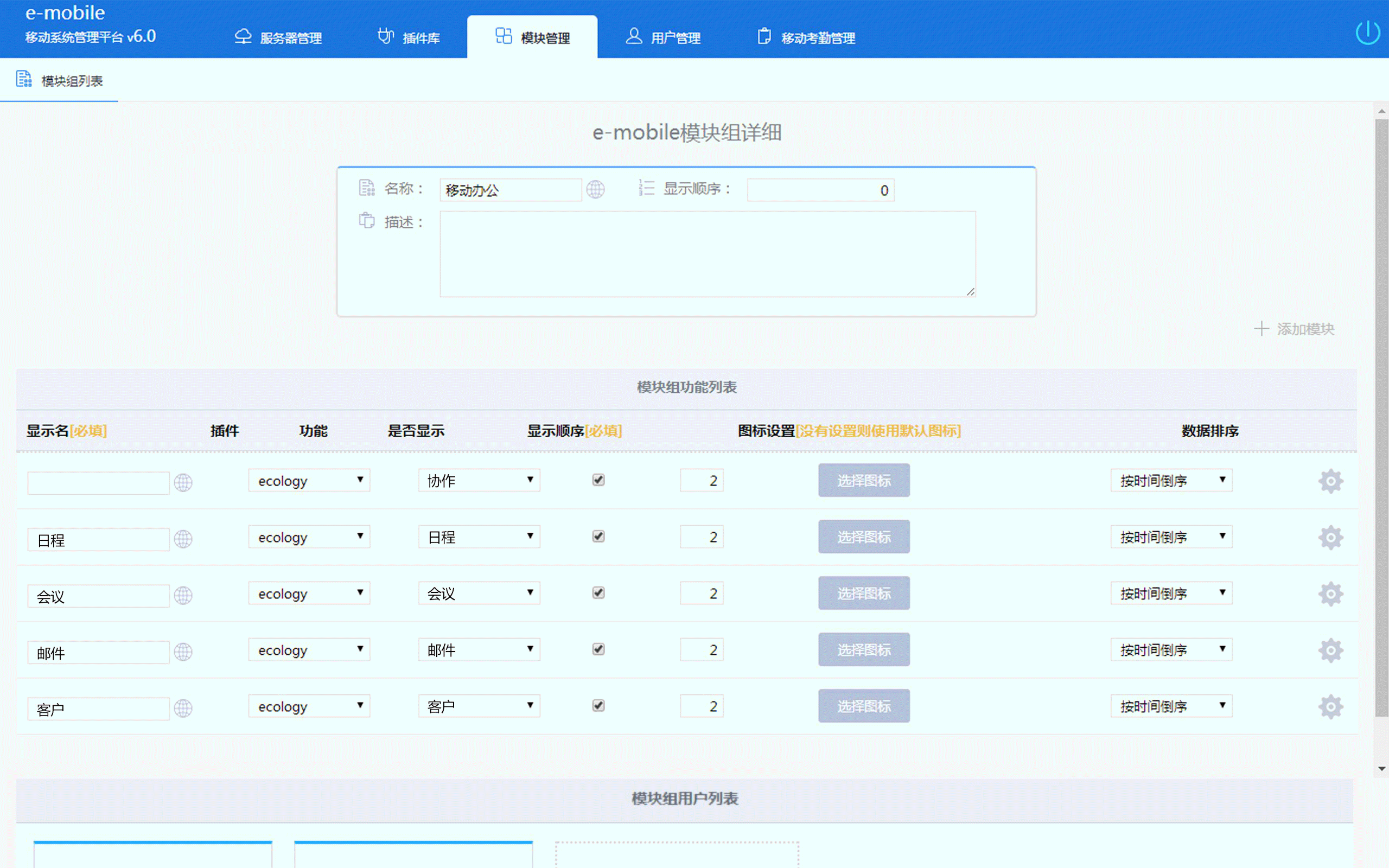Click display order field in 会议 row
The height and width of the screenshot is (868, 1389).
tap(702, 593)
